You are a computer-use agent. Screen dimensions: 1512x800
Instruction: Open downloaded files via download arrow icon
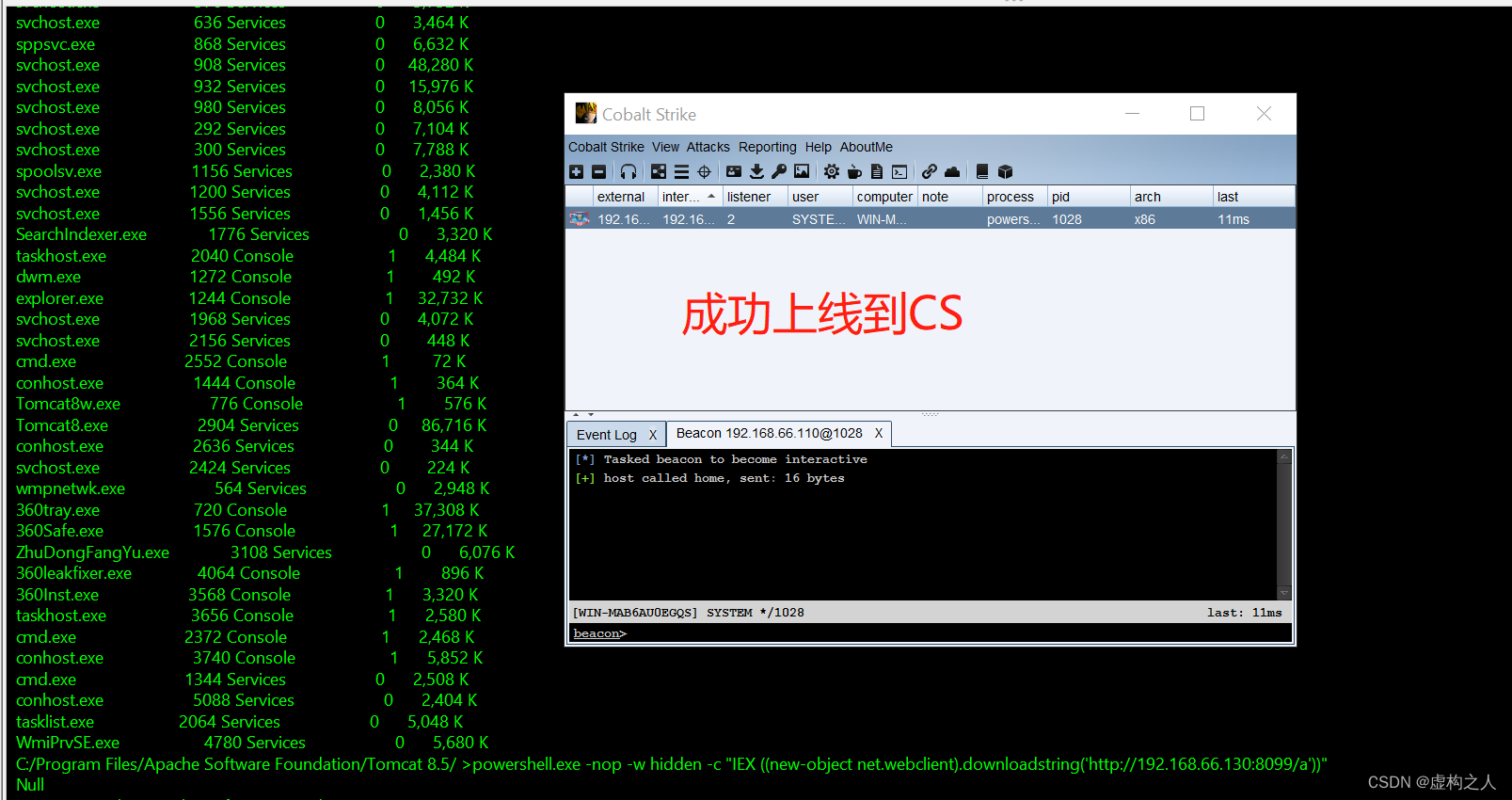756,171
